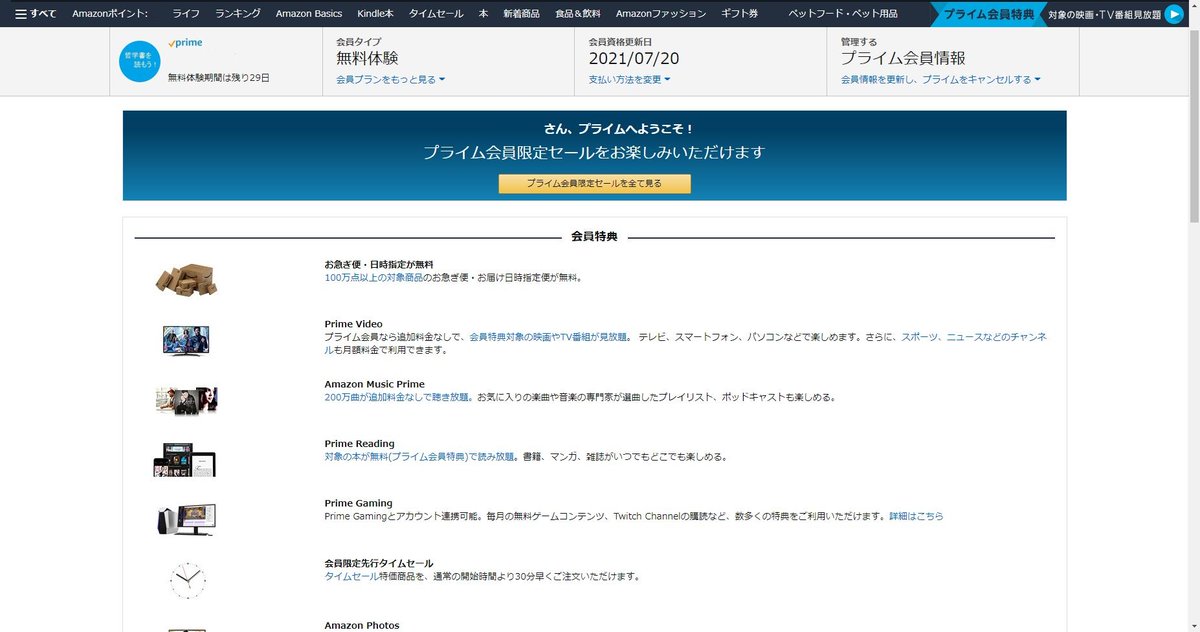Open 食品＆飲料 in the navigation bar
The width and height of the screenshot is (1200, 632).
tap(578, 14)
